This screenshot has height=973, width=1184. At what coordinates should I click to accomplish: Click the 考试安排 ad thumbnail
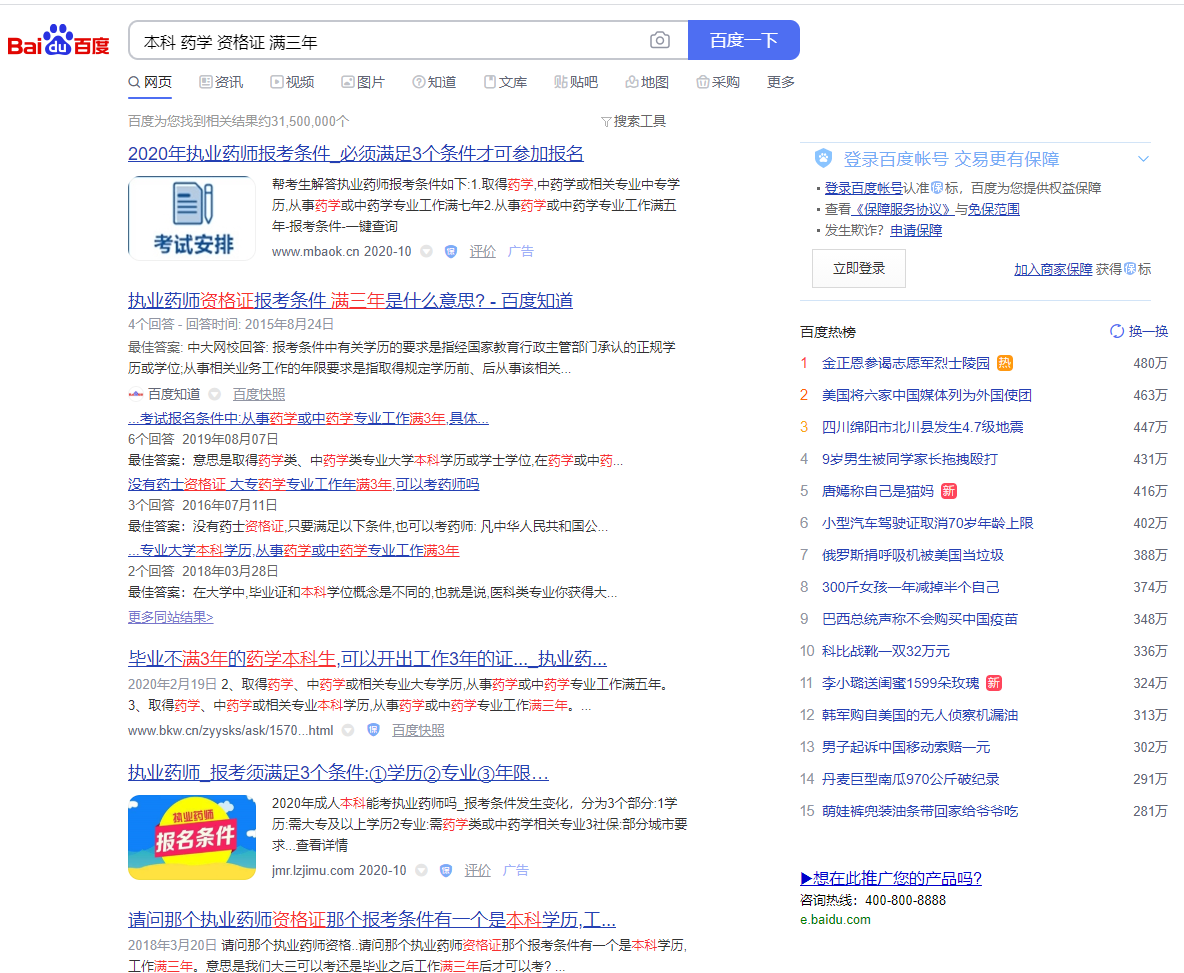click(x=192, y=218)
